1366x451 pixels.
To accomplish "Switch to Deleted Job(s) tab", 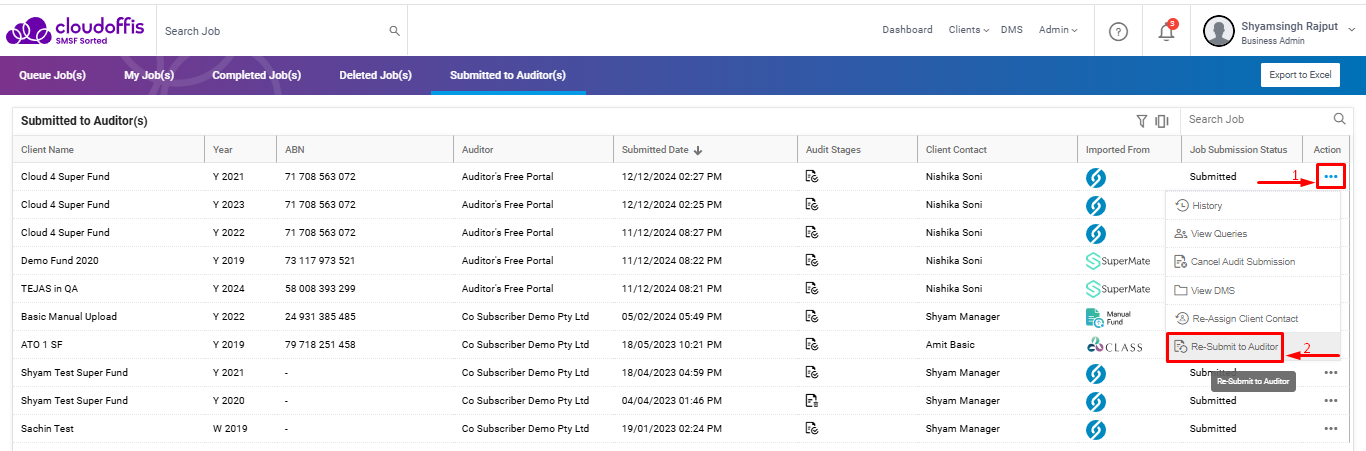I will click(375, 75).
